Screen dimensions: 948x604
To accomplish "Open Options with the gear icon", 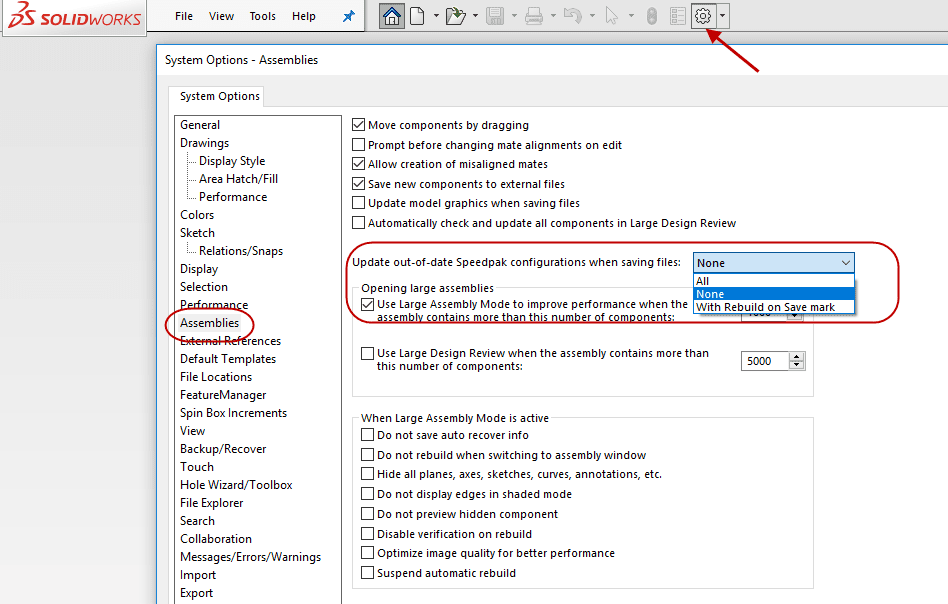I will pos(703,16).
